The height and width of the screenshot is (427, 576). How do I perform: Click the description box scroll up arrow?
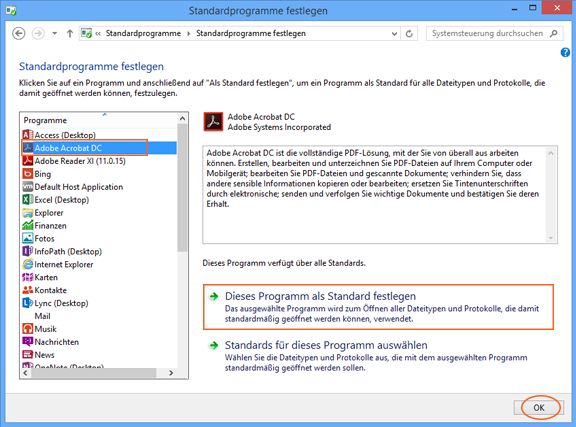(551, 152)
